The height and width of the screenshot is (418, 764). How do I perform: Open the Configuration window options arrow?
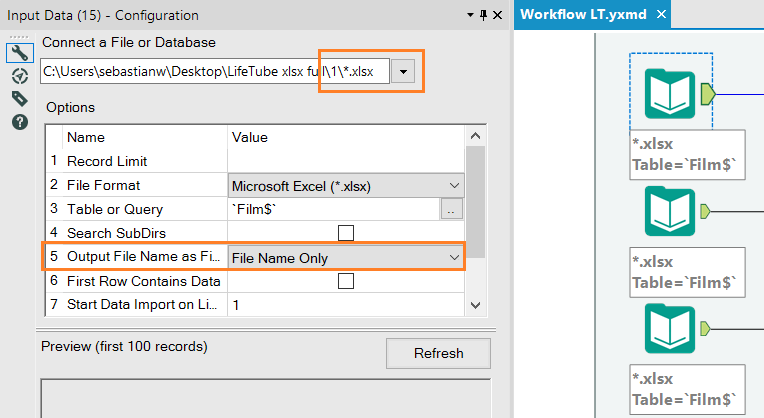click(469, 15)
